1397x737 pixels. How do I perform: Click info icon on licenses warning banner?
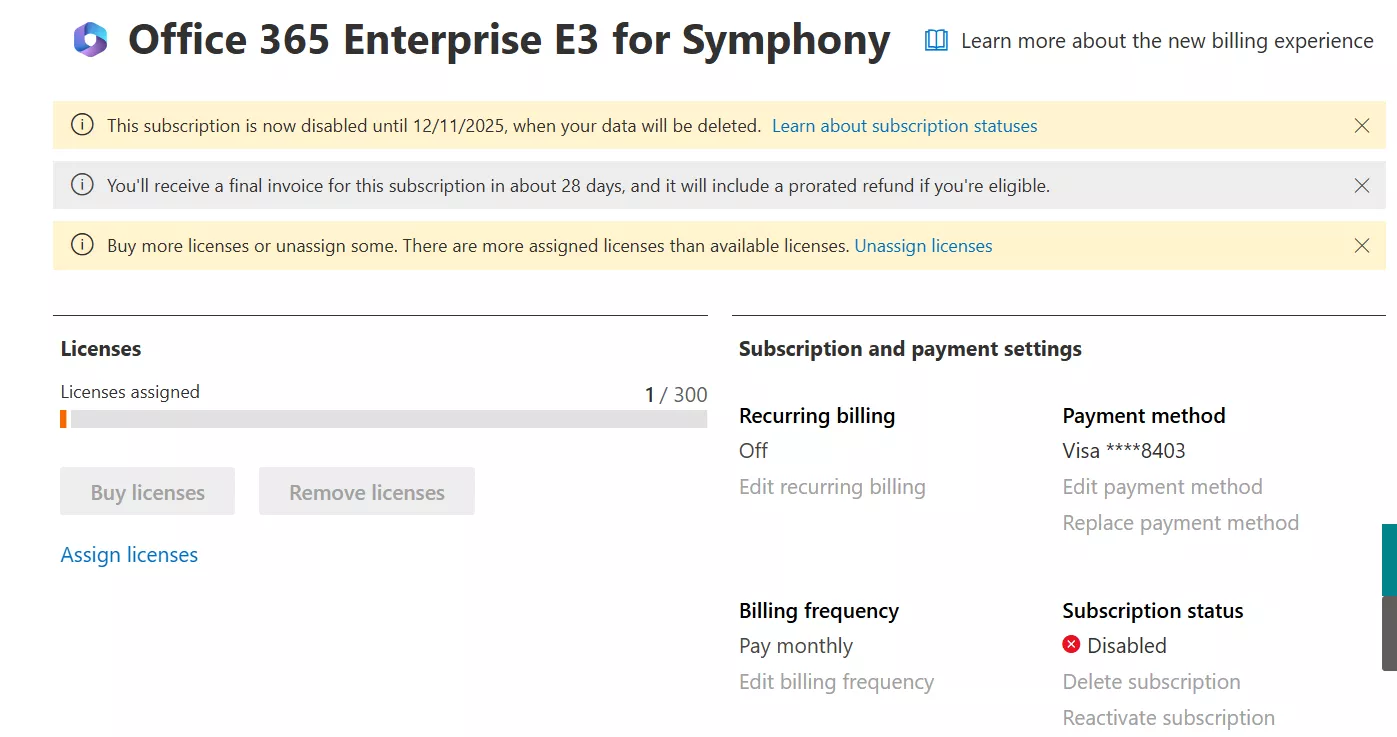[x=82, y=246]
